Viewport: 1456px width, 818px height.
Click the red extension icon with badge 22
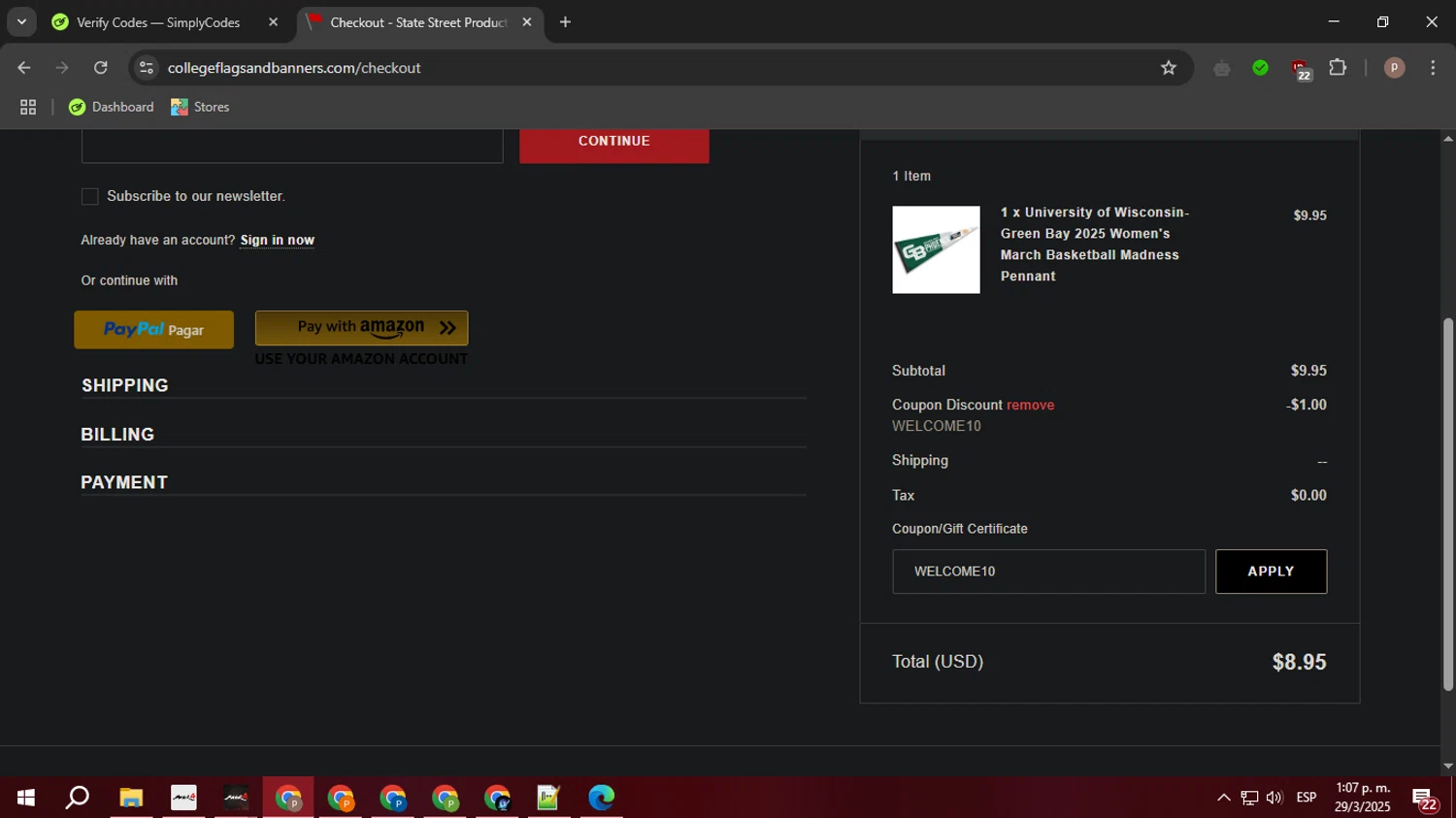(x=1301, y=70)
